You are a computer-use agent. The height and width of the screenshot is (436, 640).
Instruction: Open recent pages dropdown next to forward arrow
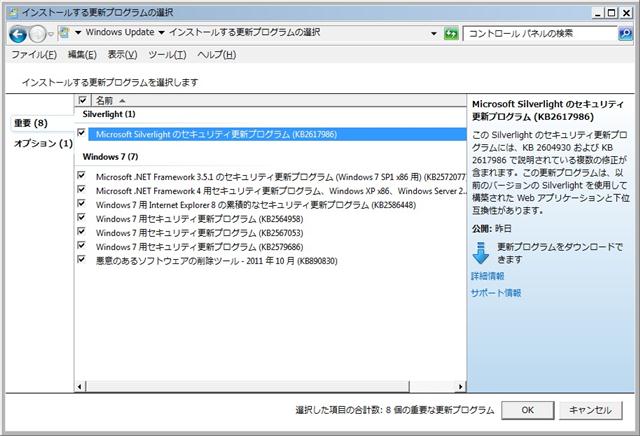click(x=51, y=35)
